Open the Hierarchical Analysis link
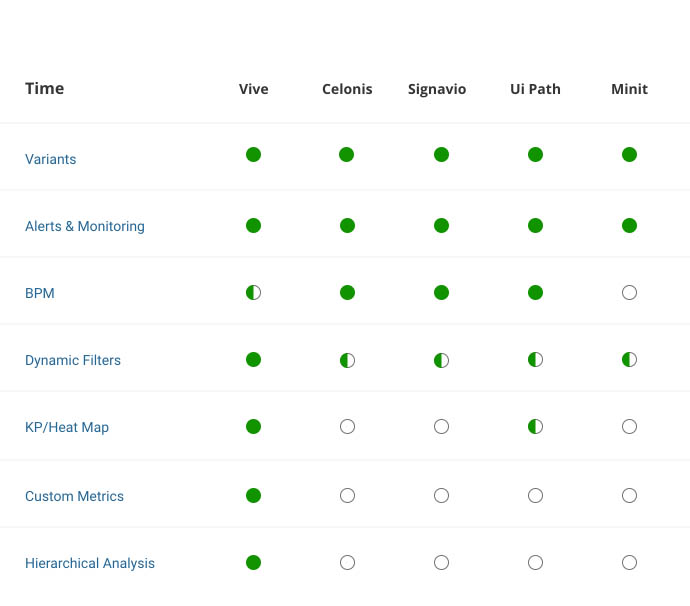Image resolution: width=690 pixels, height=606 pixels. 90,563
